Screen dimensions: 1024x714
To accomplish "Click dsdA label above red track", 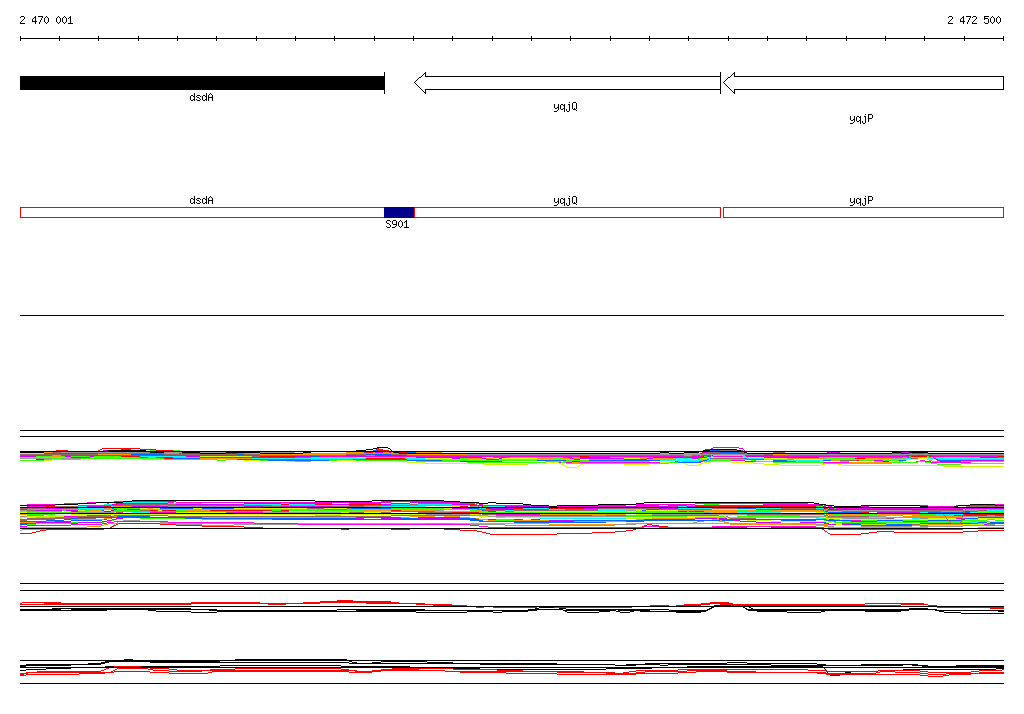I will (x=201, y=200).
